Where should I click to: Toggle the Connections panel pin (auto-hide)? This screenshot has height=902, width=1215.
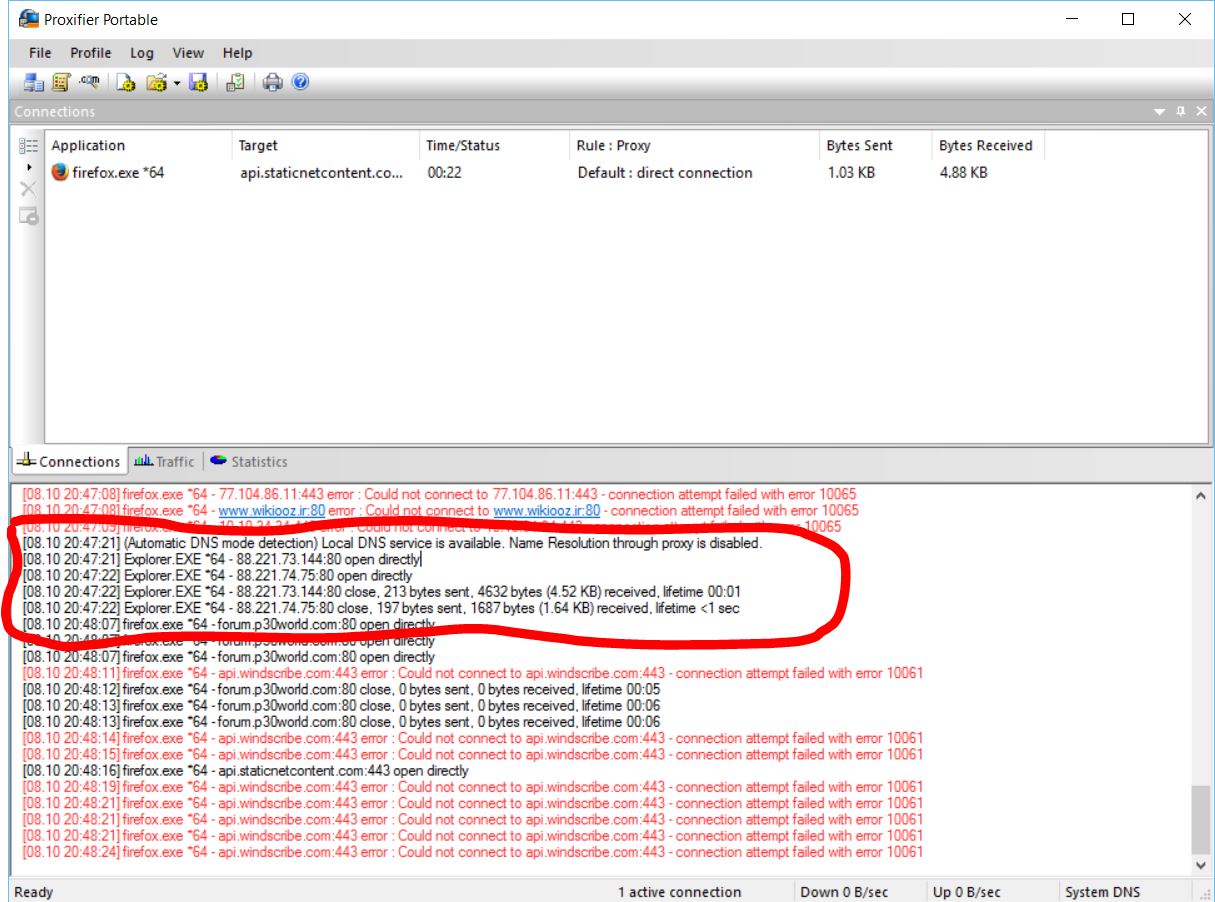(x=1180, y=112)
